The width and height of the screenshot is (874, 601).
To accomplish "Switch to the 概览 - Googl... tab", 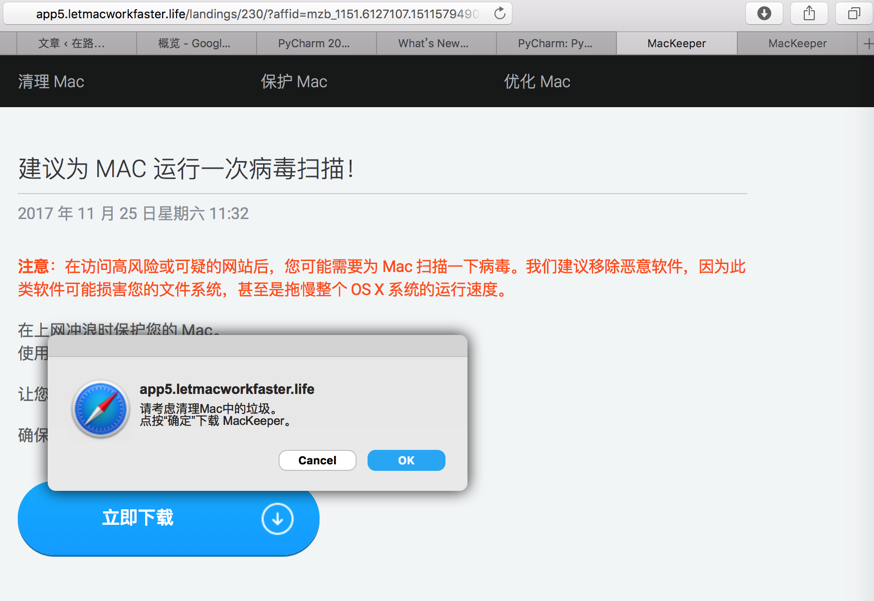I will point(194,43).
